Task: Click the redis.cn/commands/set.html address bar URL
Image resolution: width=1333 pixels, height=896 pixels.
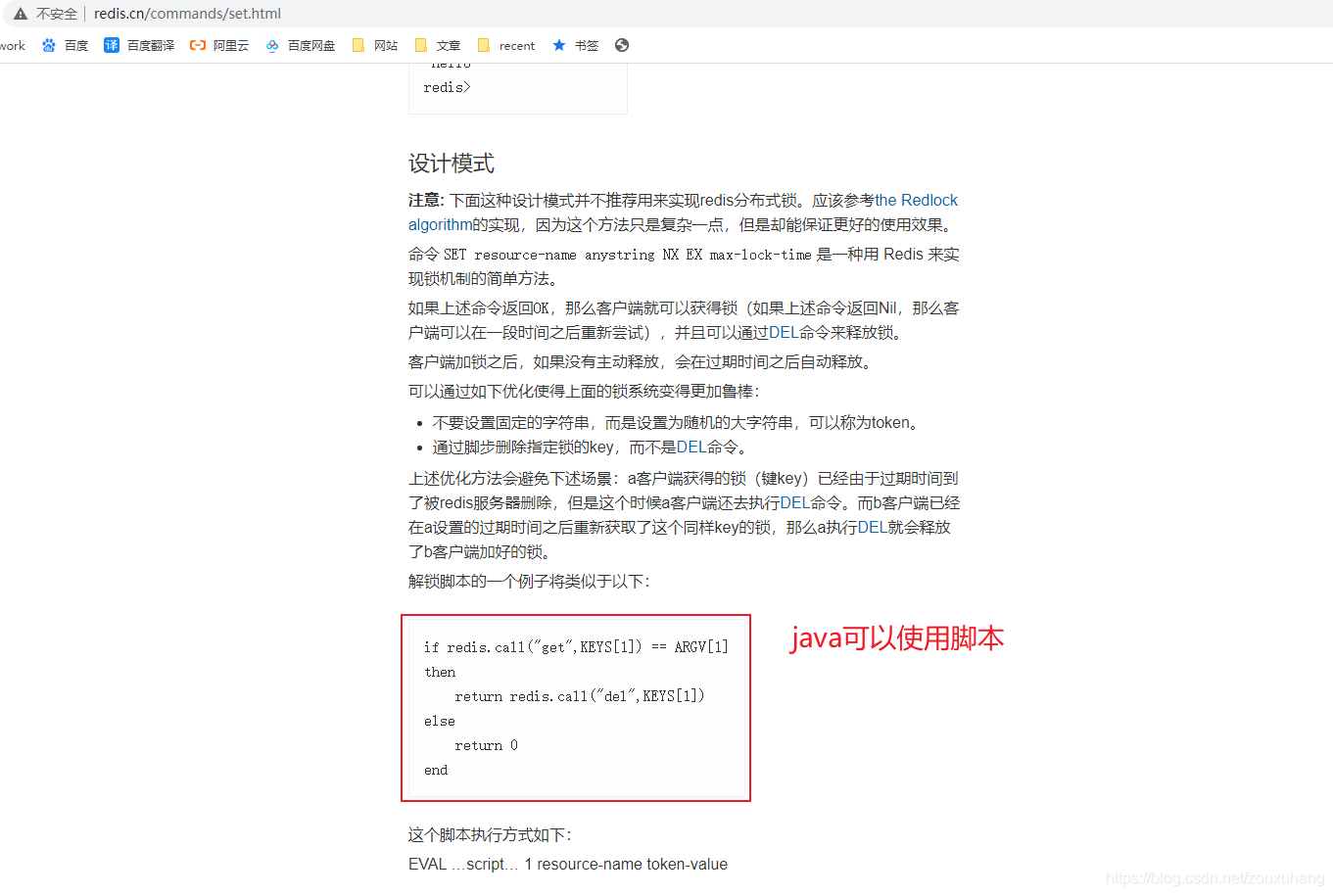Action: [187, 14]
